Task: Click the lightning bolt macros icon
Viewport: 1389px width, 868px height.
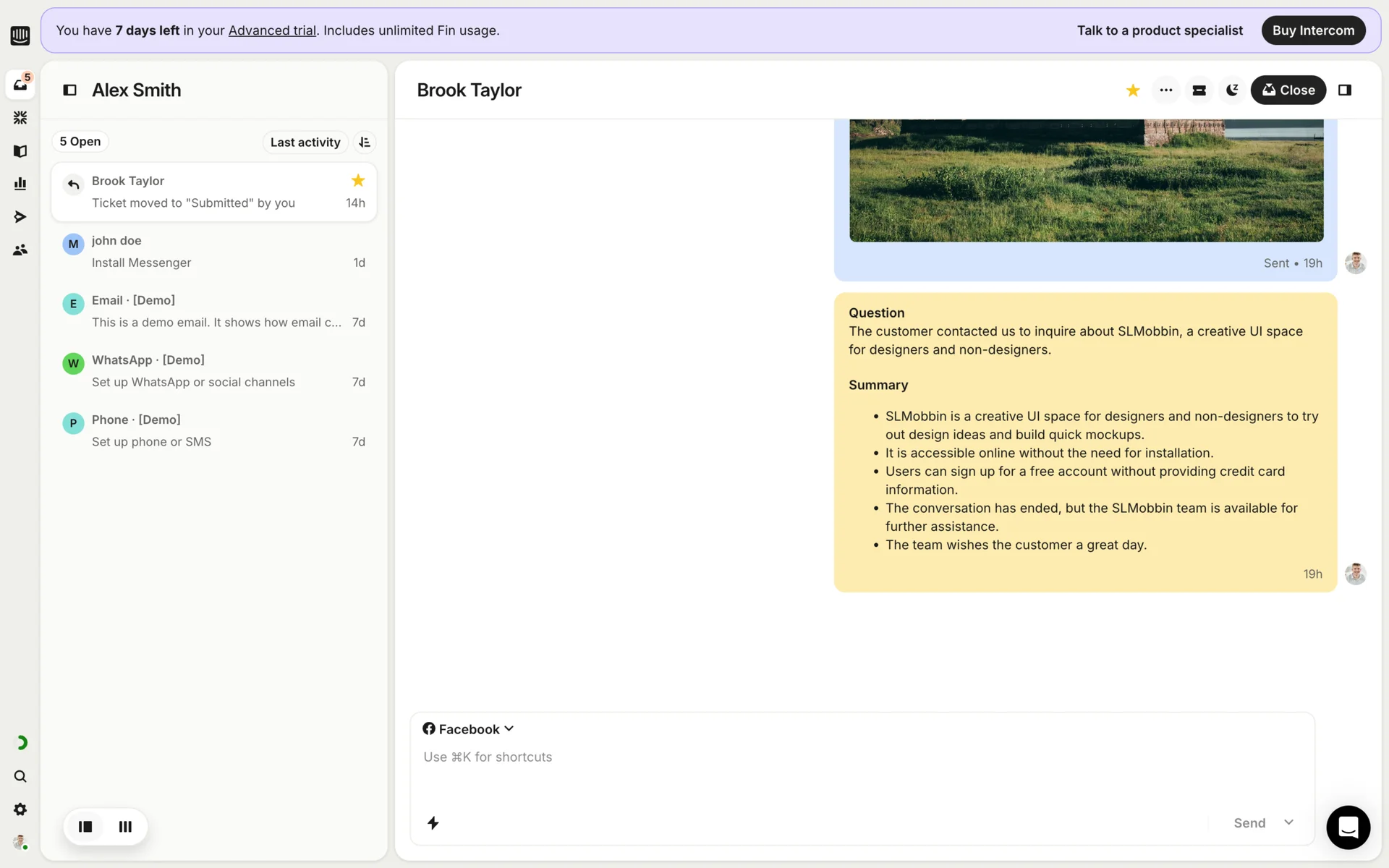Action: (433, 822)
